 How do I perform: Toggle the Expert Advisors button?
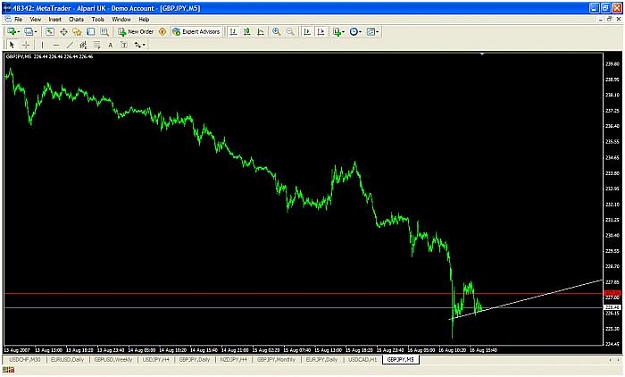[196, 32]
